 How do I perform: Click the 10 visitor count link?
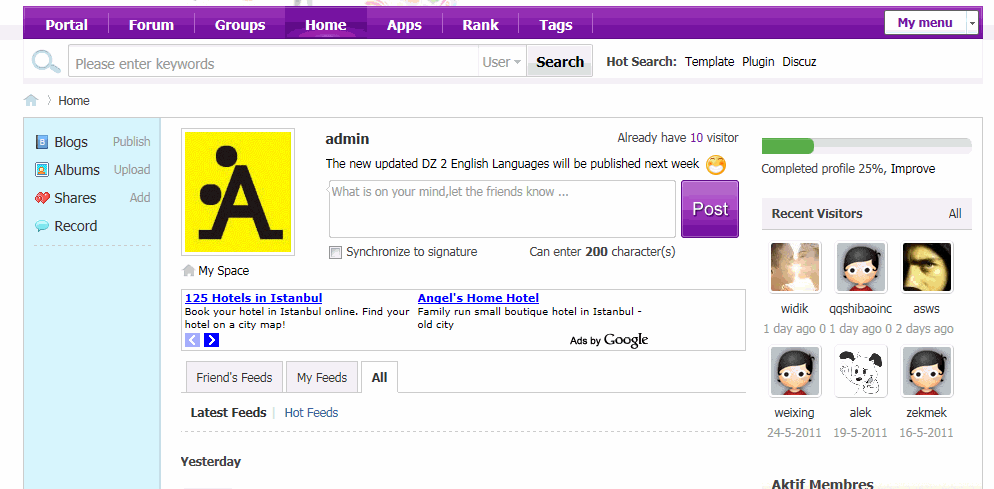click(697, 138)
